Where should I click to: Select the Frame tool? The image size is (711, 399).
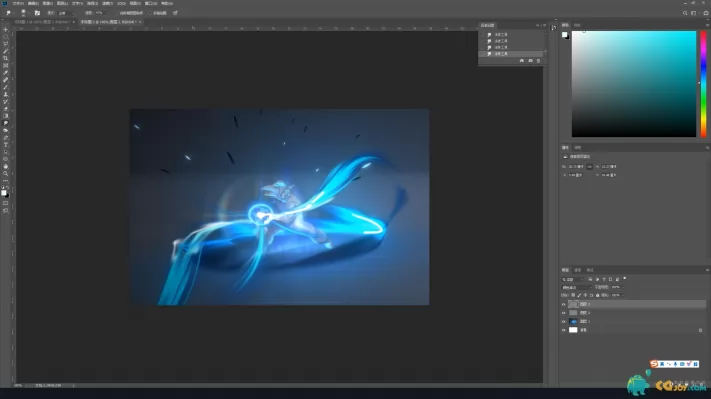[x=5, y=66]
